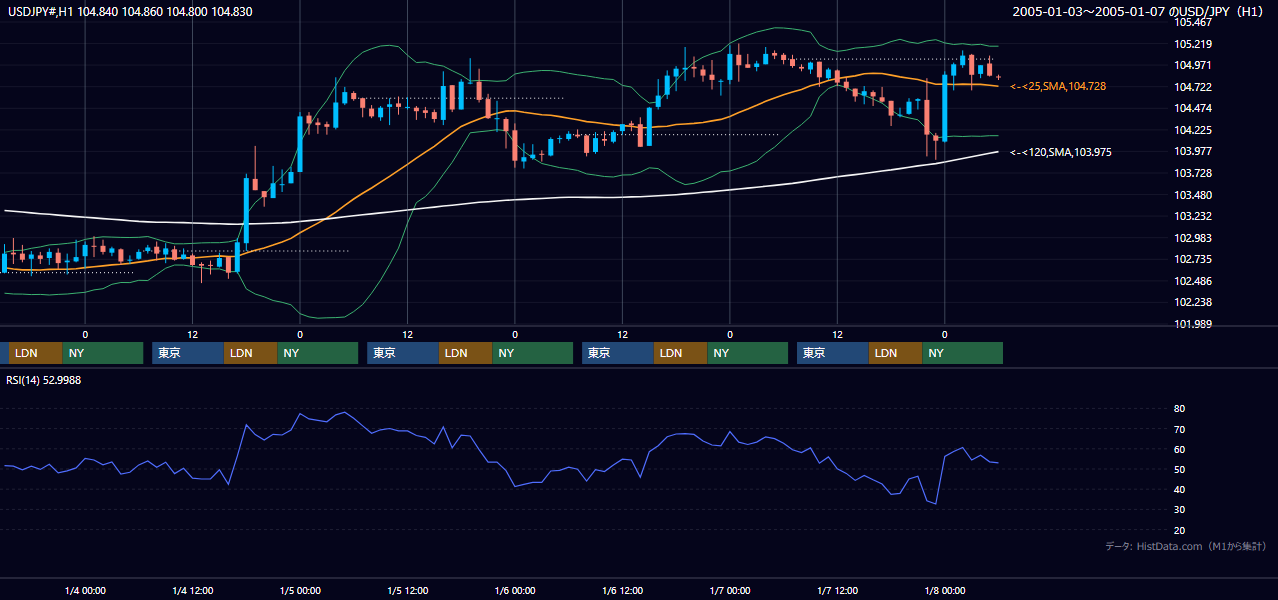This screenshot has height=600, width=1278.
Task: Click price axis label 104.225
Action: [1195, 130]
